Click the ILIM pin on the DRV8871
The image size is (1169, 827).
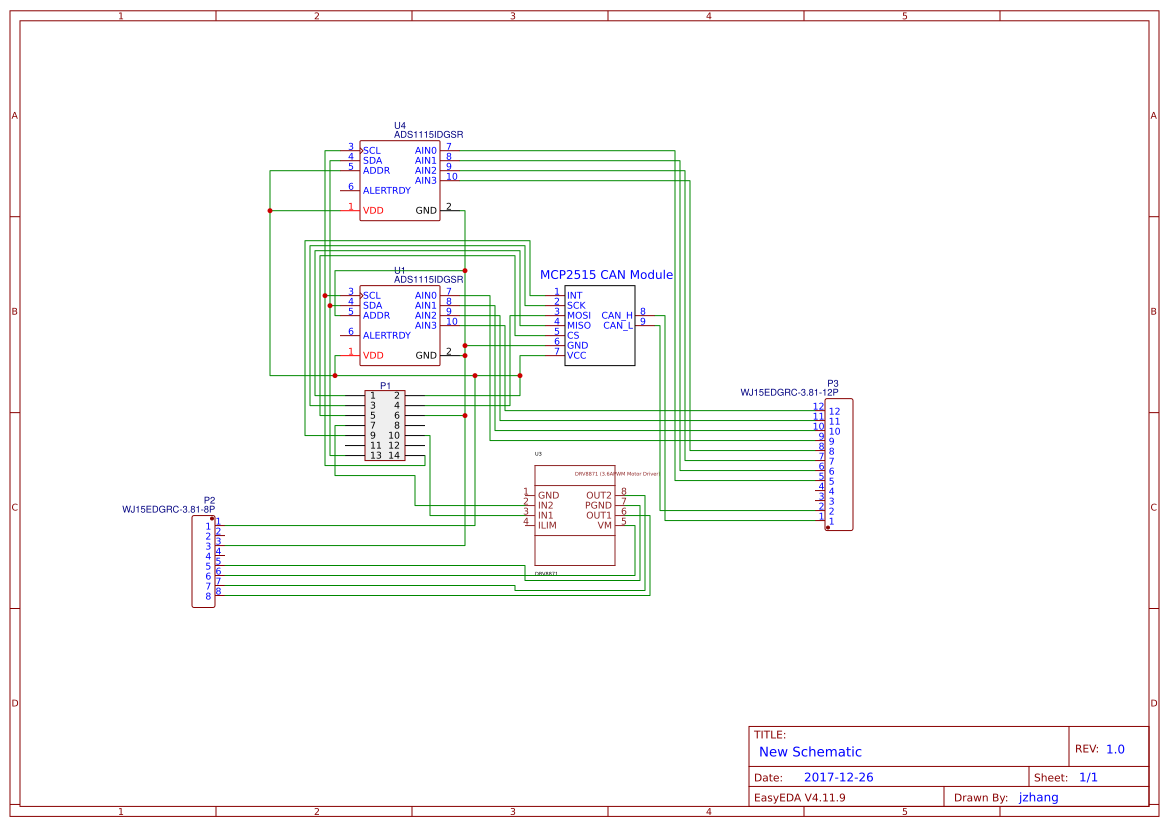(549, 522)
